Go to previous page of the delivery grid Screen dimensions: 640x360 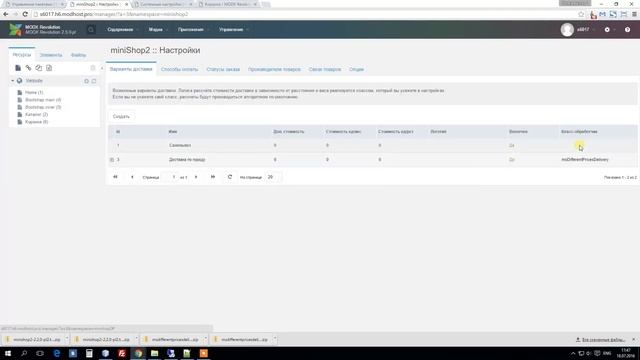[x=132, y=177]
